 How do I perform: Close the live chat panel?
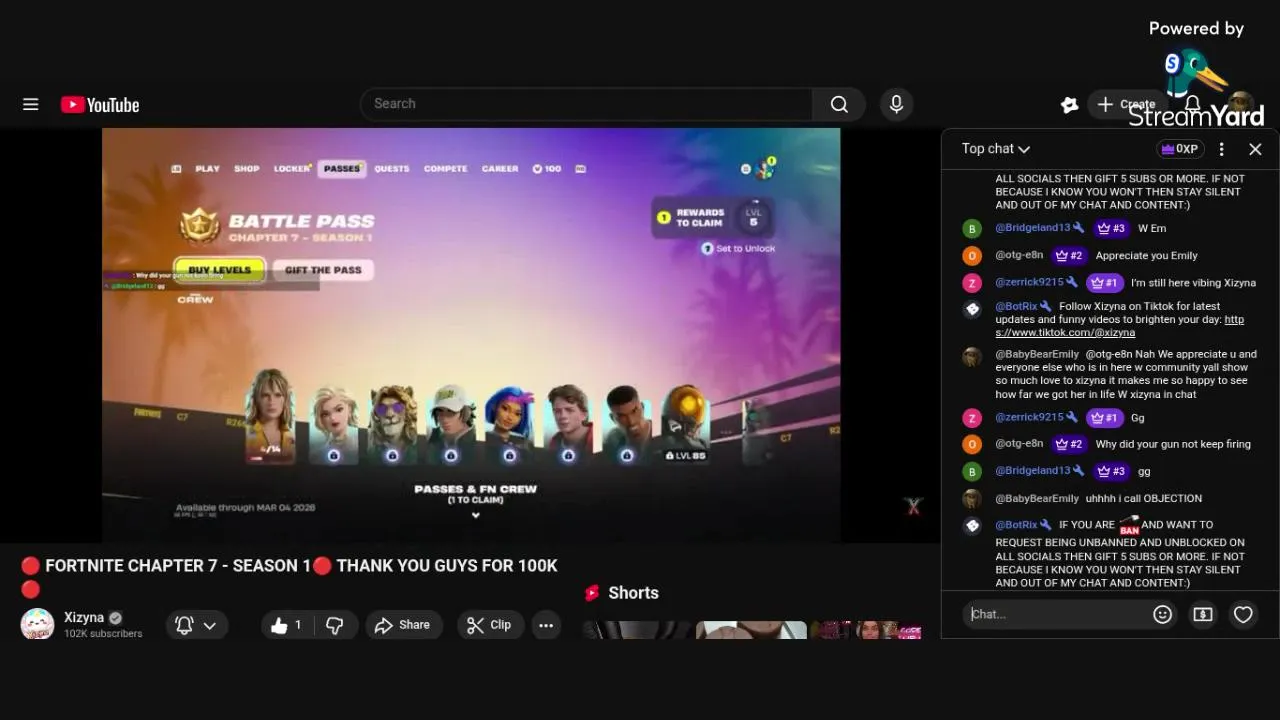point(1255,149)
